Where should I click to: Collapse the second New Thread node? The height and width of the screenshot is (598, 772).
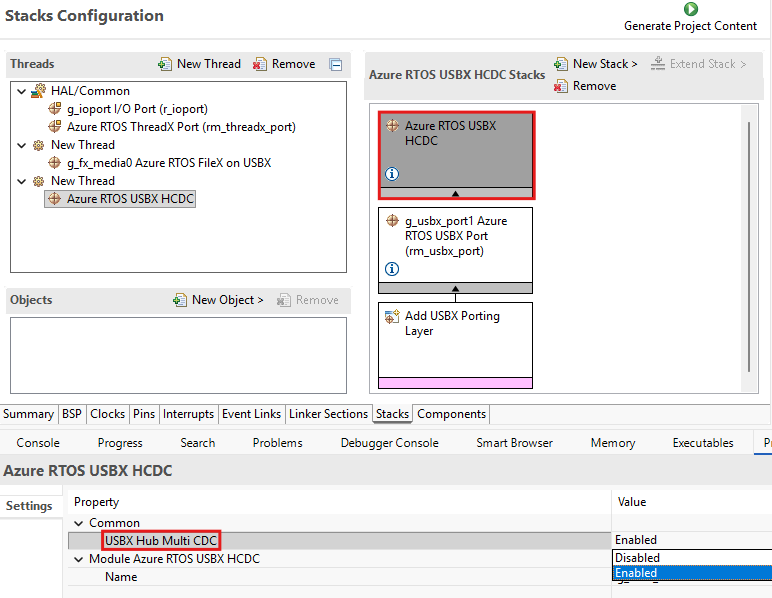[21, 181]
